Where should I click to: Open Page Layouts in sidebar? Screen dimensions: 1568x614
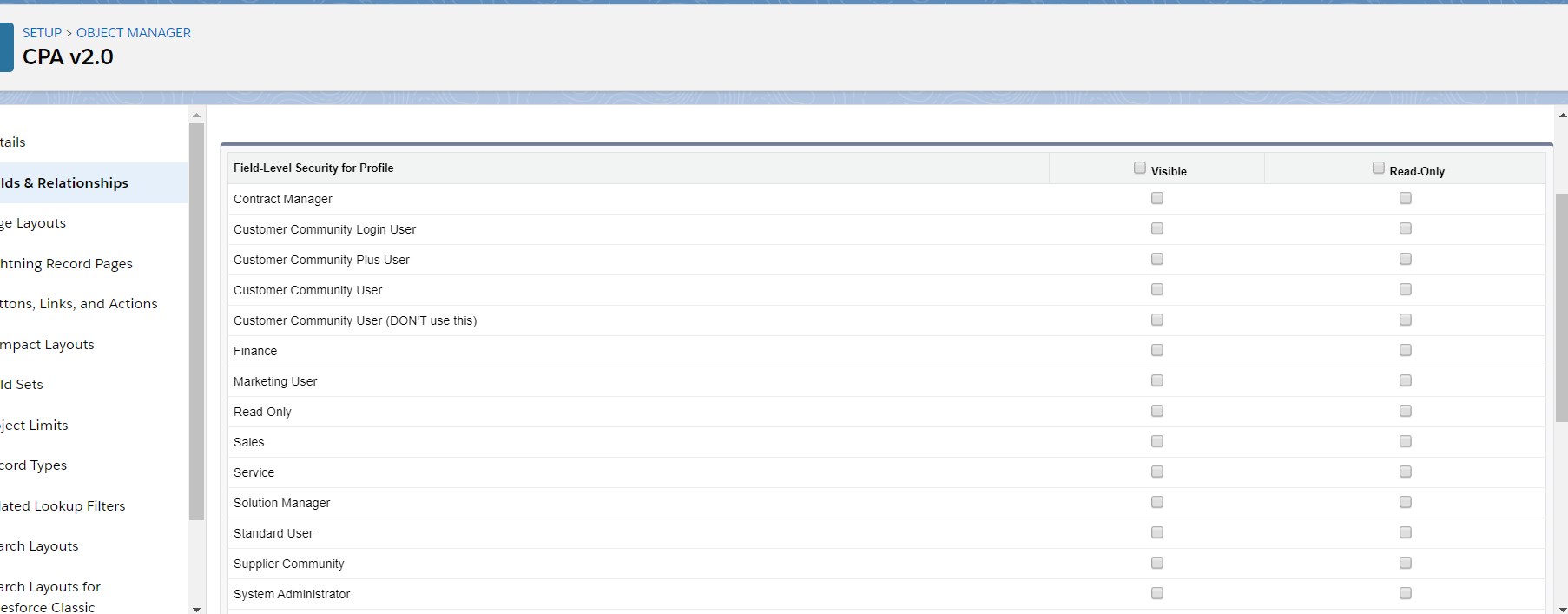(34, 223)
